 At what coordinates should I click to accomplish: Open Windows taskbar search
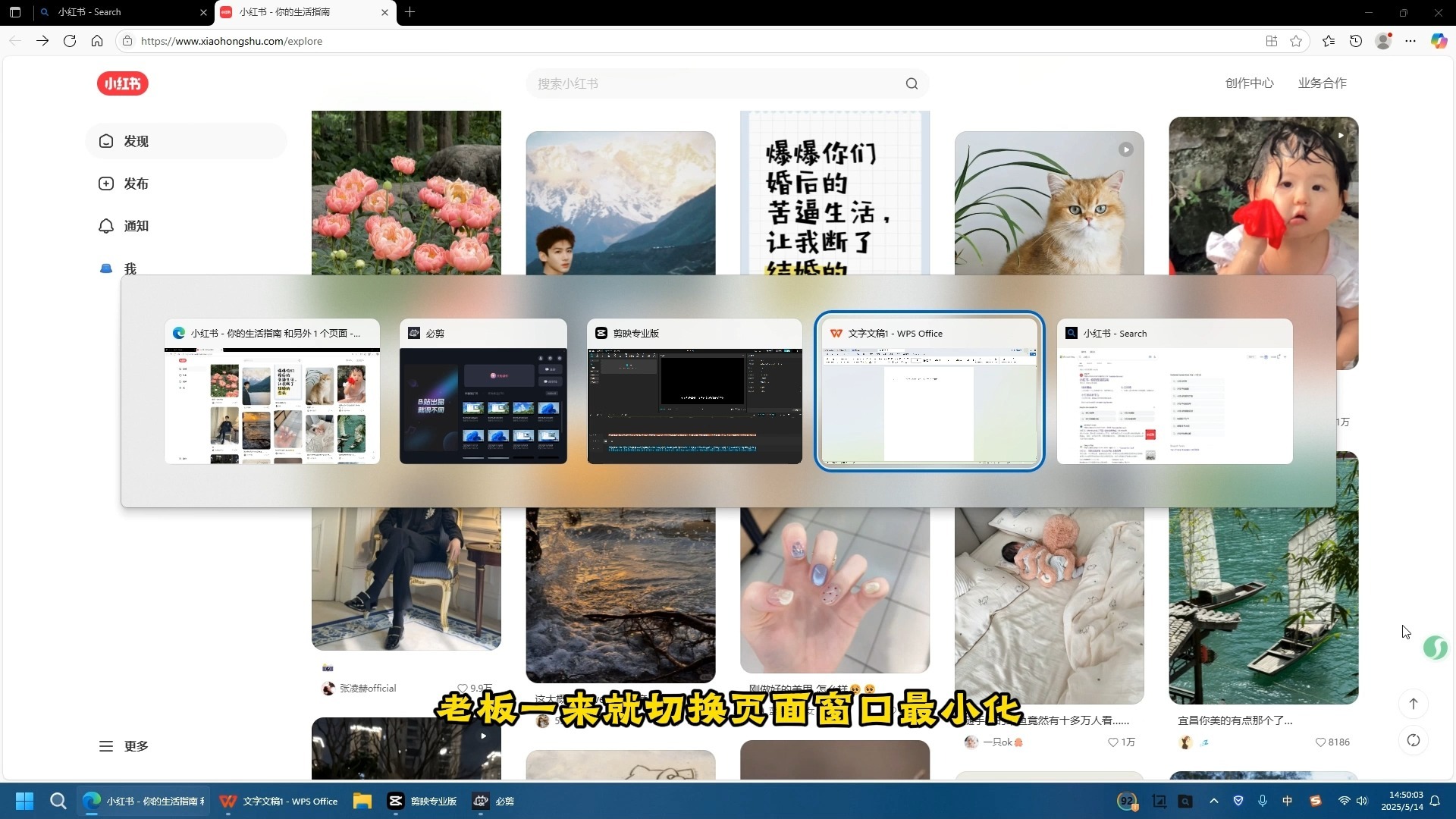58,801
